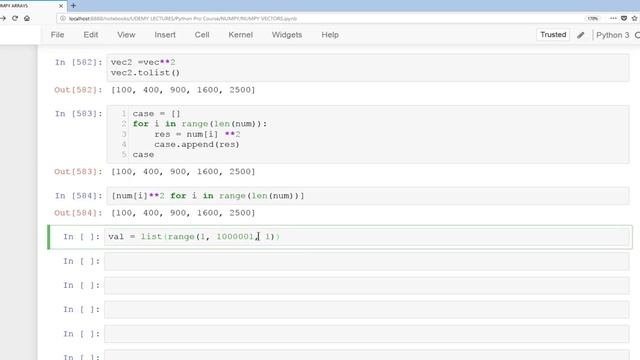
Task: Open the View menu
Action: click(x=126, y=35)
